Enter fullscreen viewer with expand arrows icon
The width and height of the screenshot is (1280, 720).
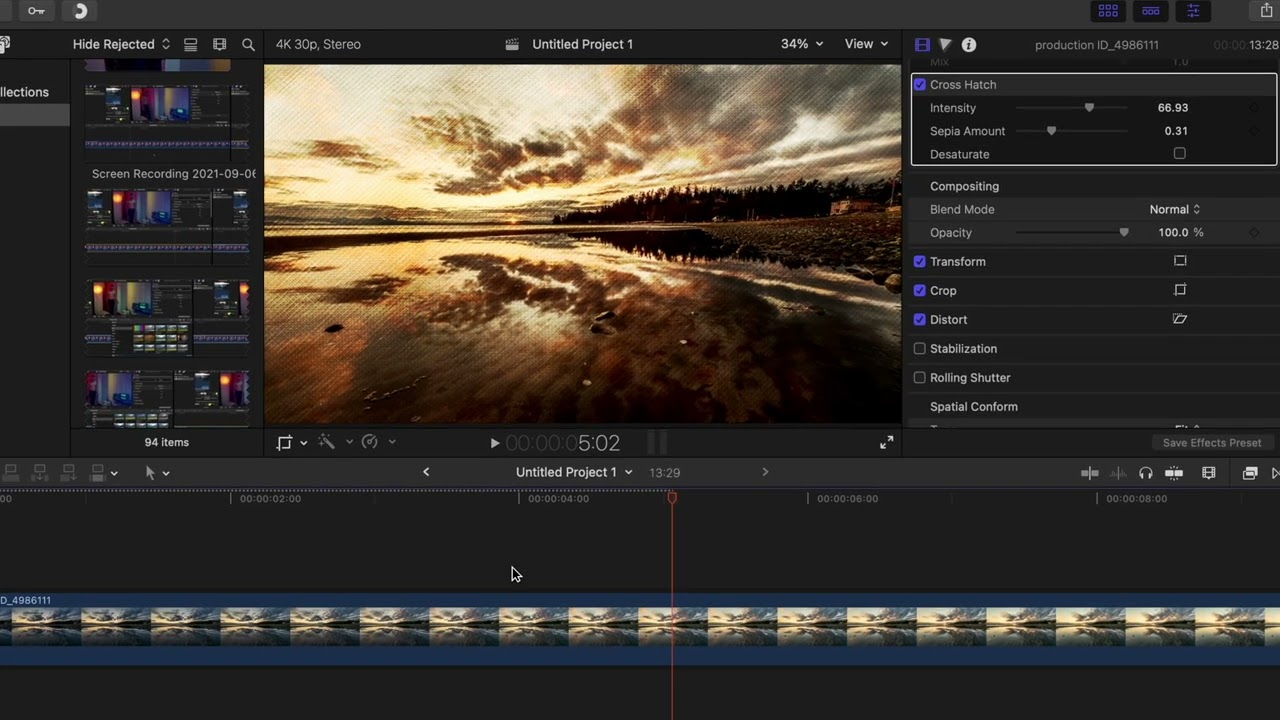(886, 443)
